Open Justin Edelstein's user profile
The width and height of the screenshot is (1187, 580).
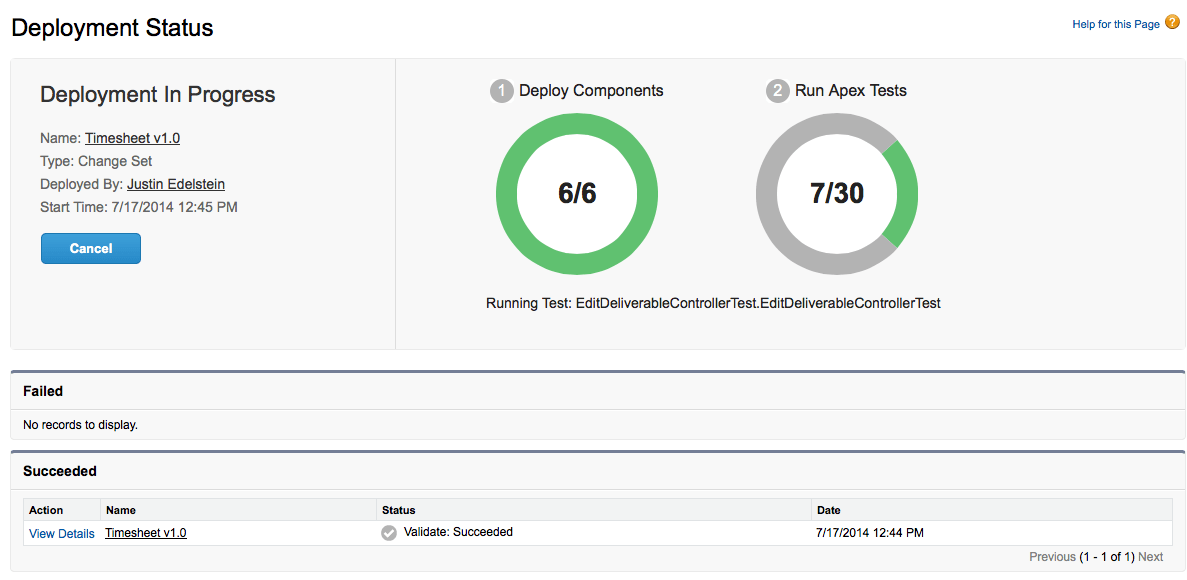(x=175, y=184)
